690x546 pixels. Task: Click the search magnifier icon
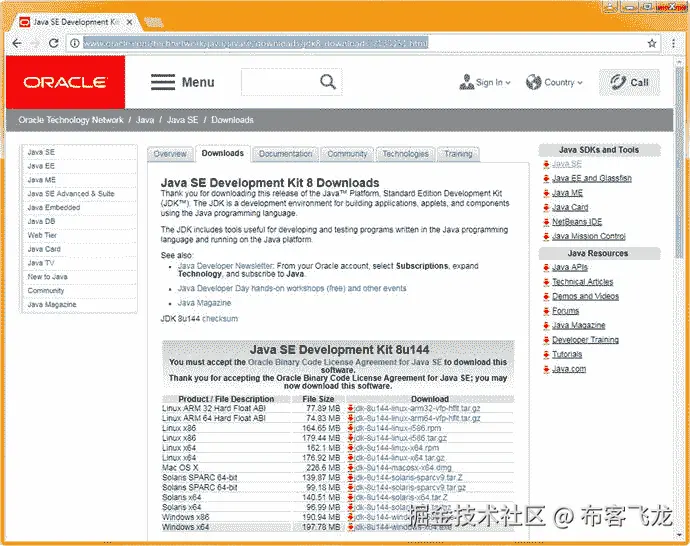click(x=328, y=82)
